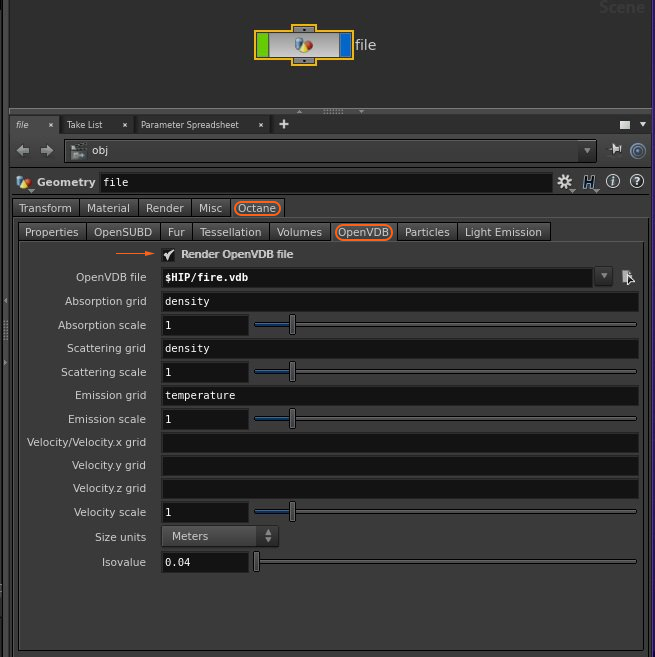The width and height of the screenshot is (655, 657).
Task: Open the parameter help question mark icon
Action: (636, 182)
